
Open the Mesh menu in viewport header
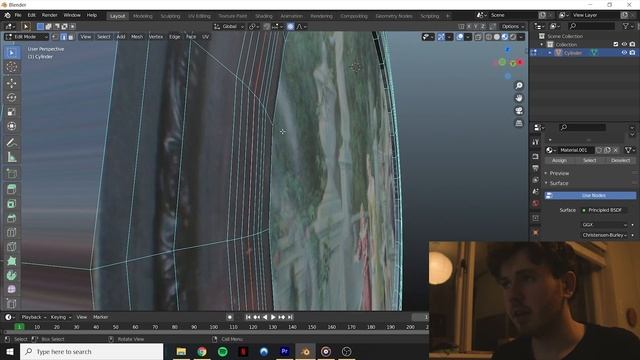(x=137, y=37)
